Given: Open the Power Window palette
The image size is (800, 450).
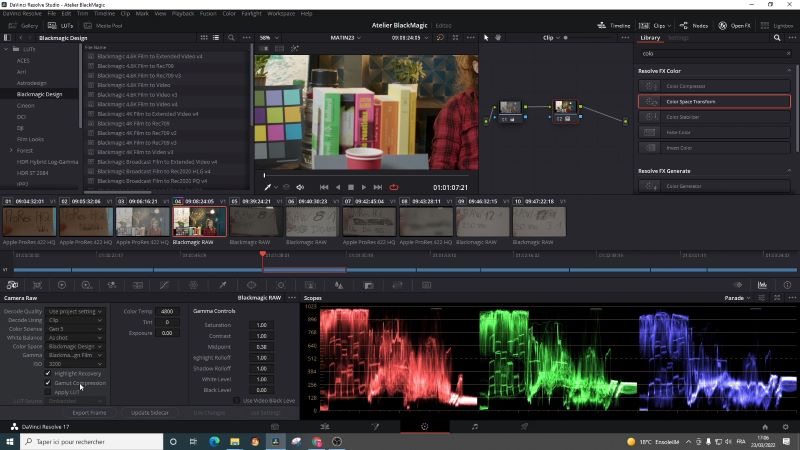Looking at the screenshot, I should coord(252,285).
